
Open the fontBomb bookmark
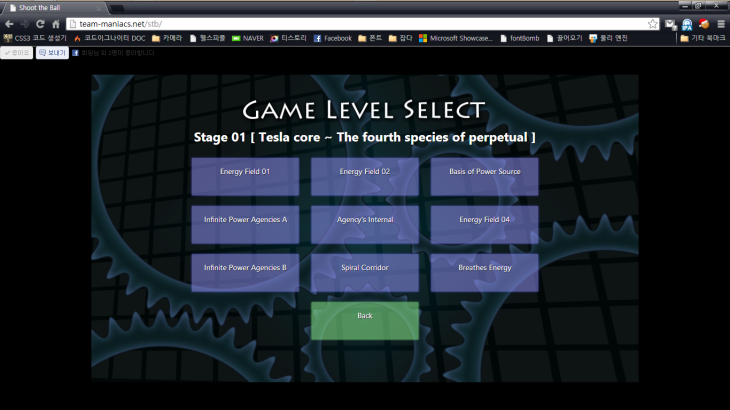pos(520,38)
